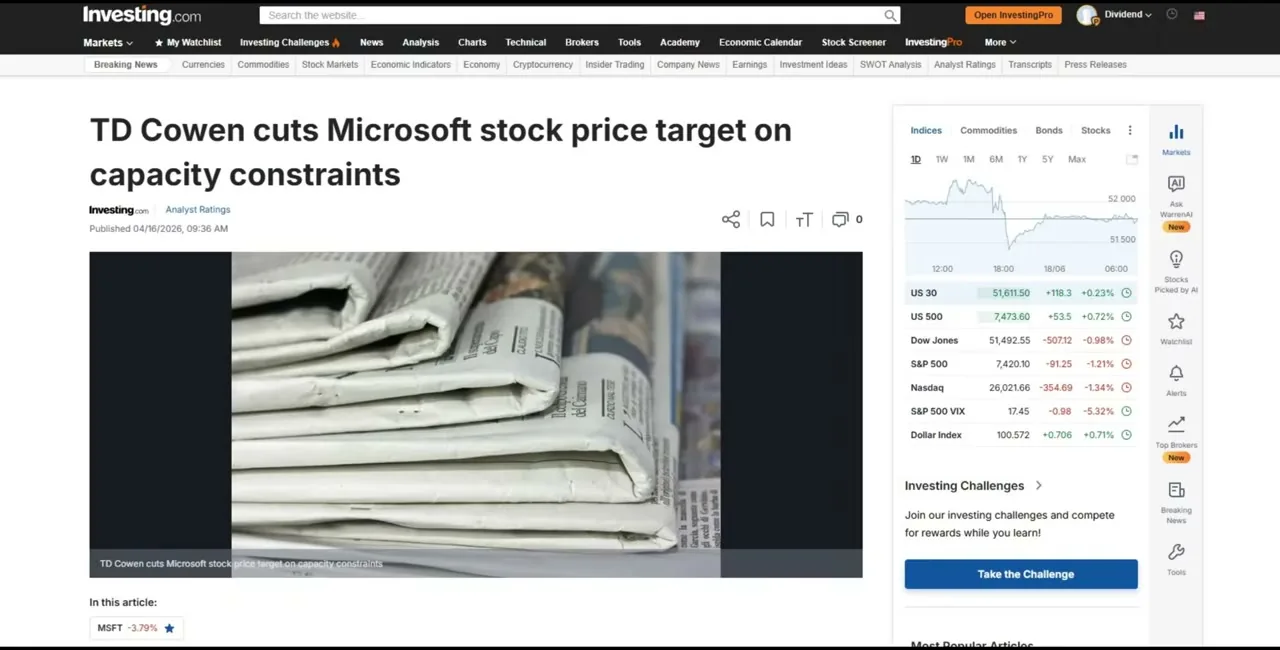Select the 1W chart range

(942, 159)
